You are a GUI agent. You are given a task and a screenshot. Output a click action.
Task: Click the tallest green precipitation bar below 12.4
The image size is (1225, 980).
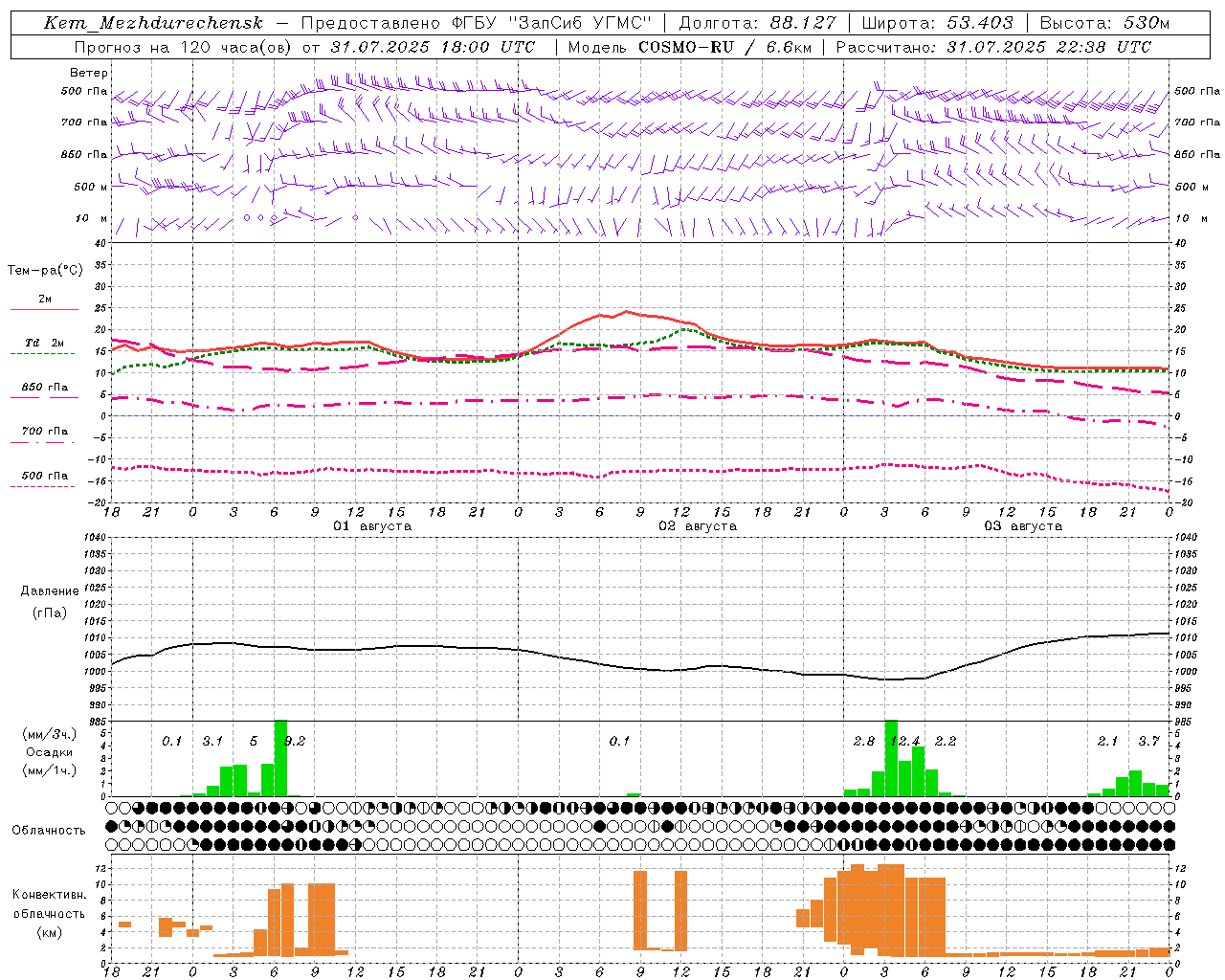pyautogui.click(x=891, y=758)
